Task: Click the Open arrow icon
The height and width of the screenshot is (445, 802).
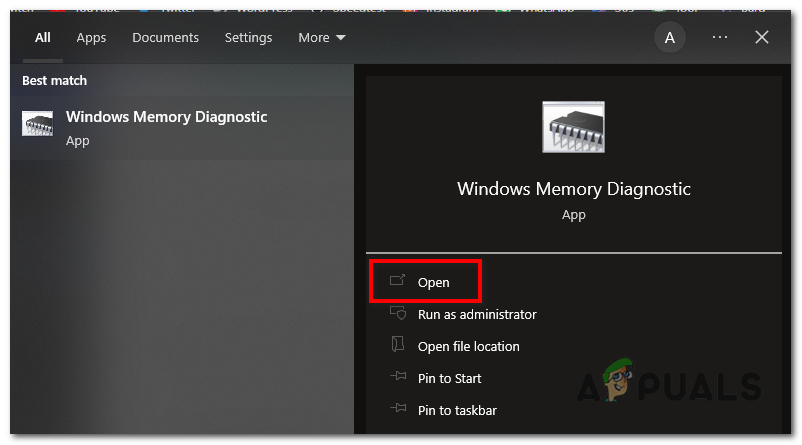Action: coord(397,280)
